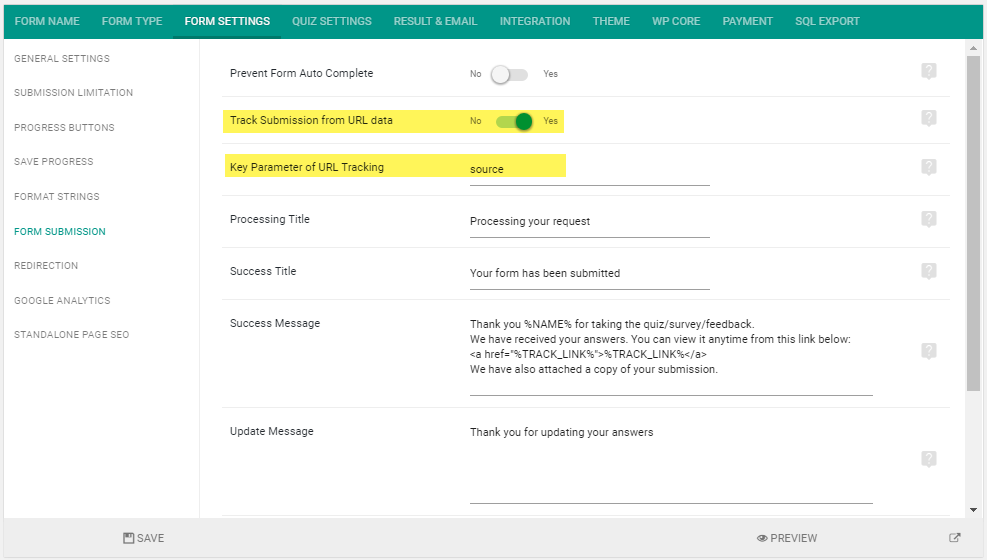The width and height of the screenshot is (987, 560).
Task: Click 'No' label of Track Submission row
Action: [x=475, y=121]
